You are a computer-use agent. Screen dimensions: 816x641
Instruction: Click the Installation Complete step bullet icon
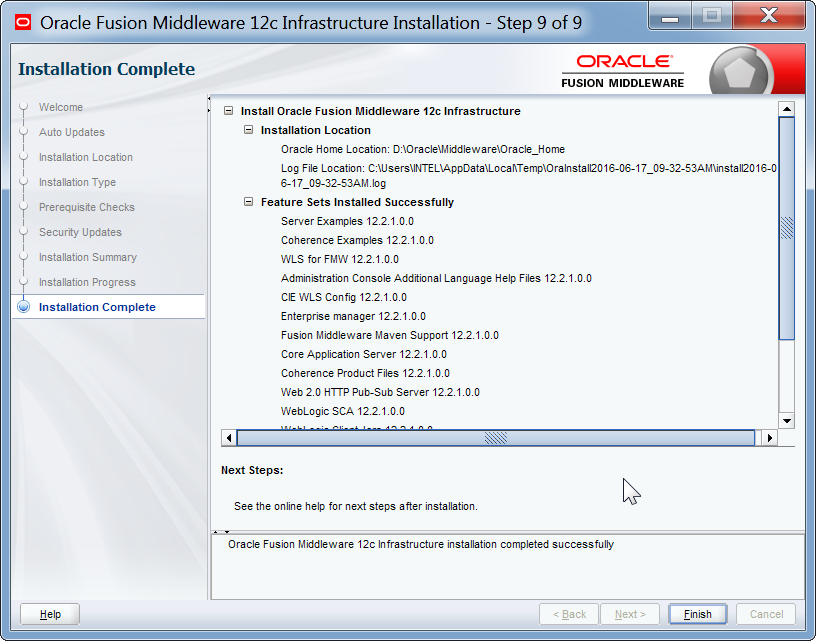tap(23, 306)
